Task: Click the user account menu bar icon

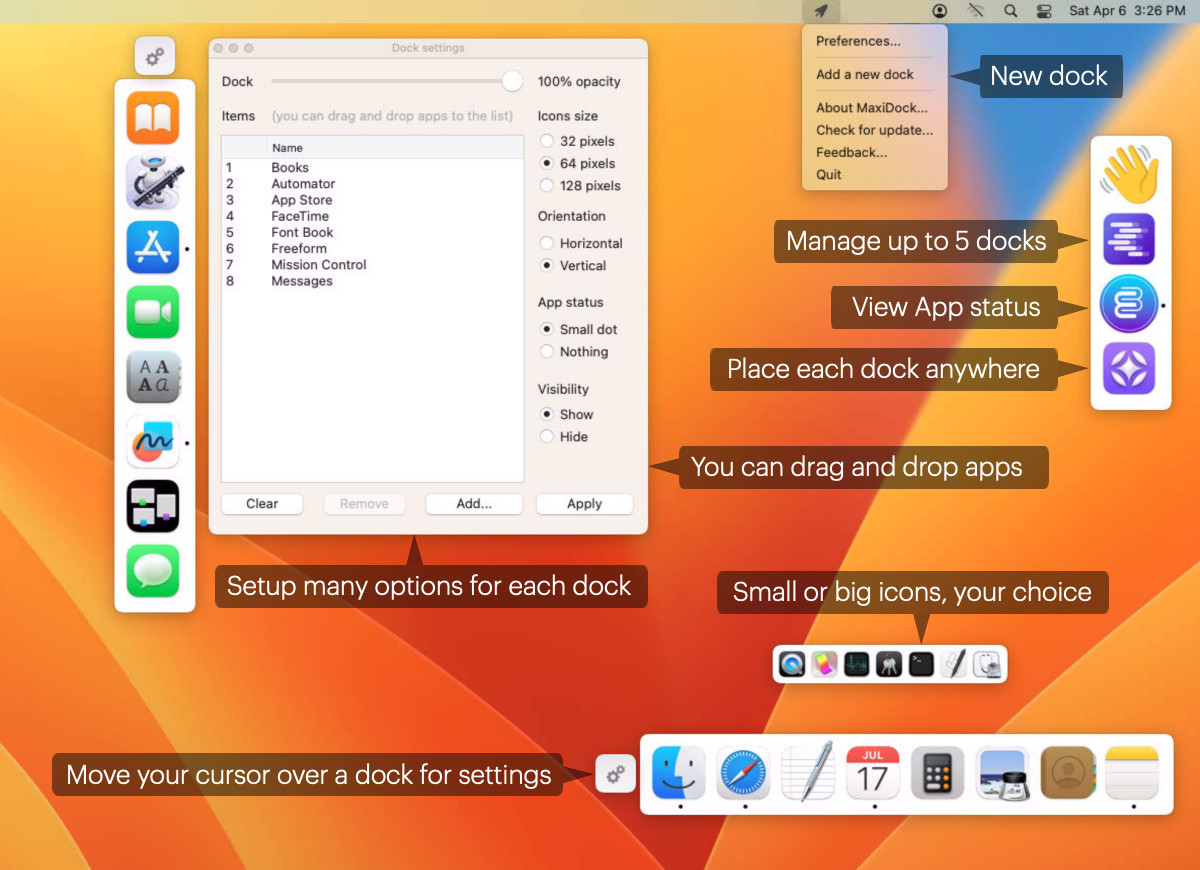Action: (x=940, y=11)
